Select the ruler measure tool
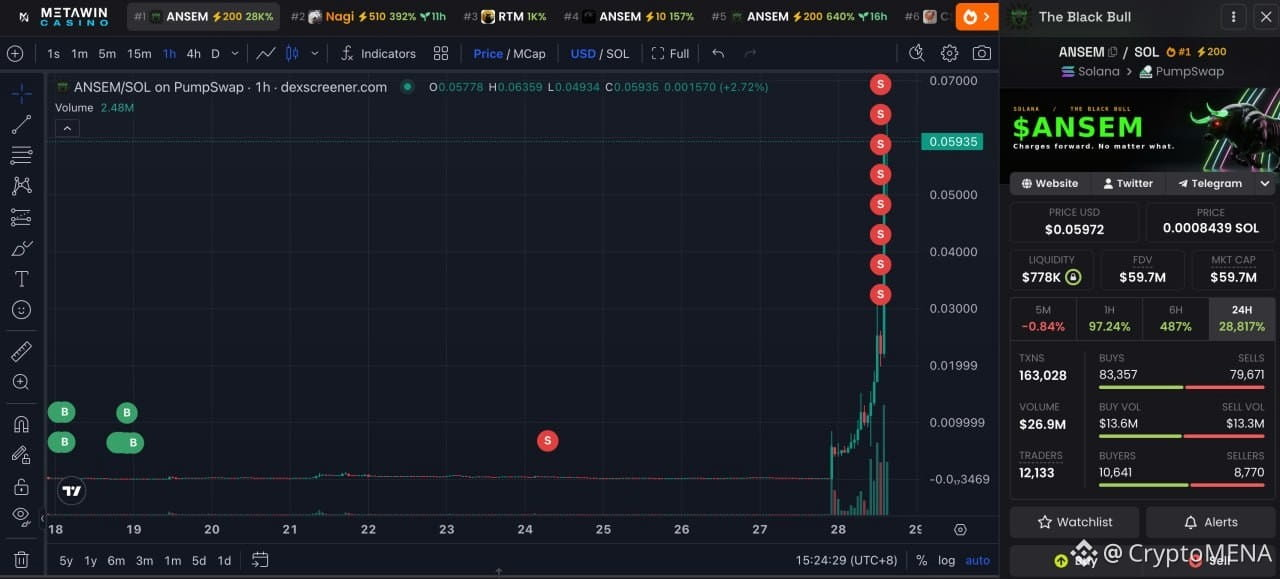 coord(21,351)
